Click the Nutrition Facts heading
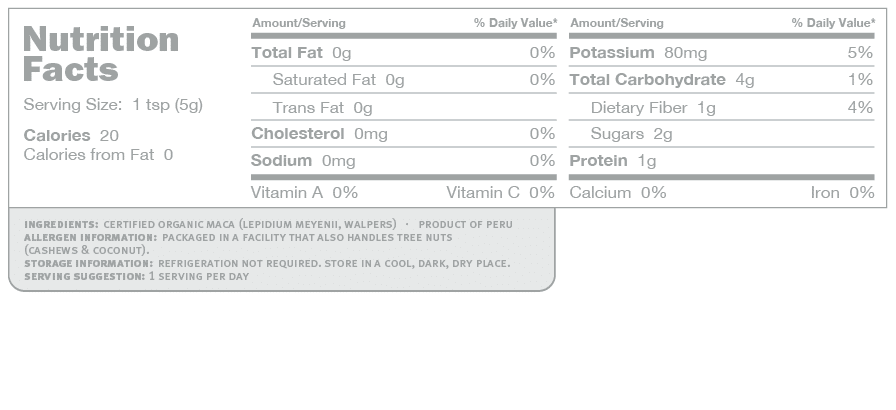This screenshot has width=896, height=410. tap(101, 54)
